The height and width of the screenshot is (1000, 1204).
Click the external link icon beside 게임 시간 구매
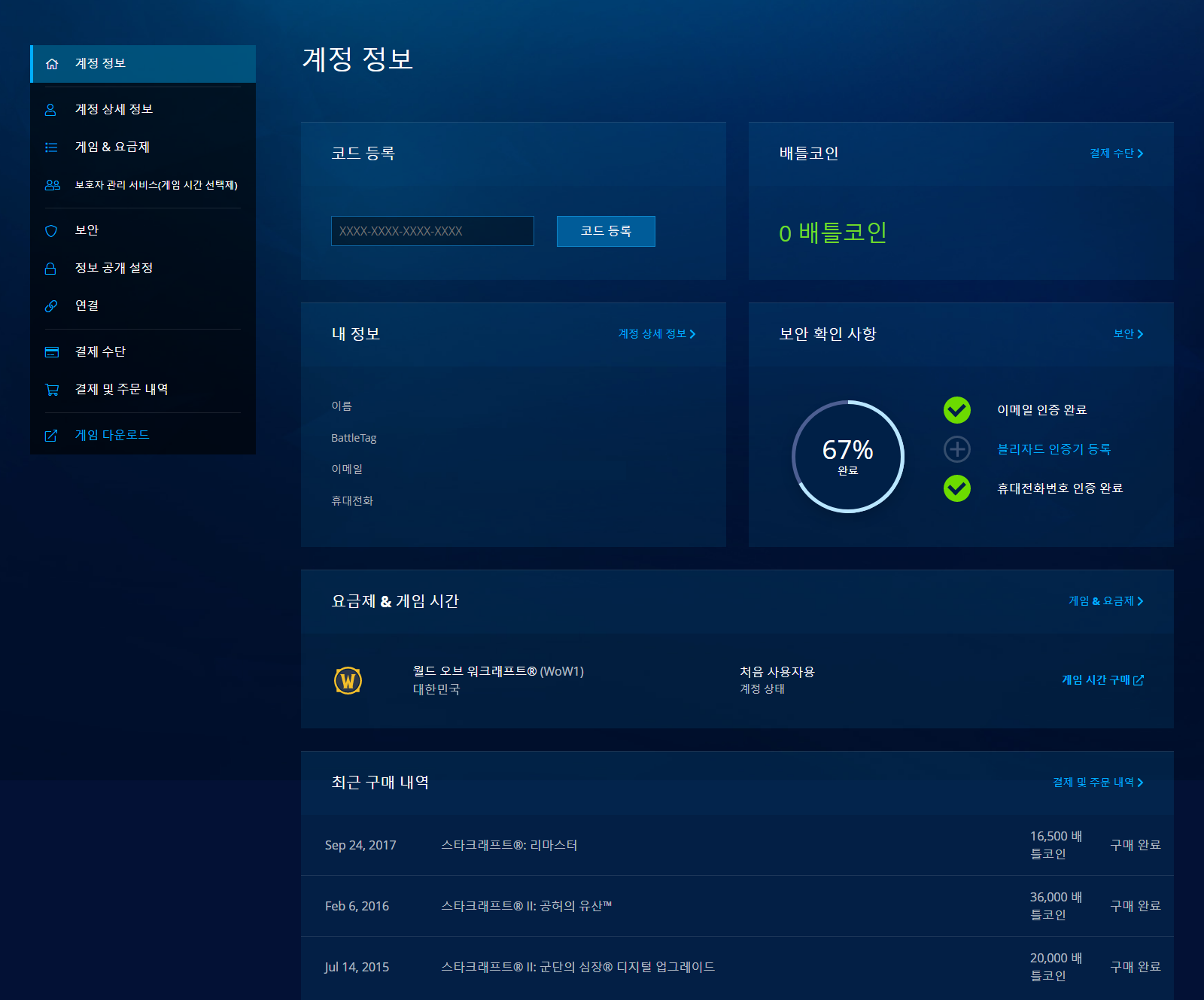(x=1139, y=680)
